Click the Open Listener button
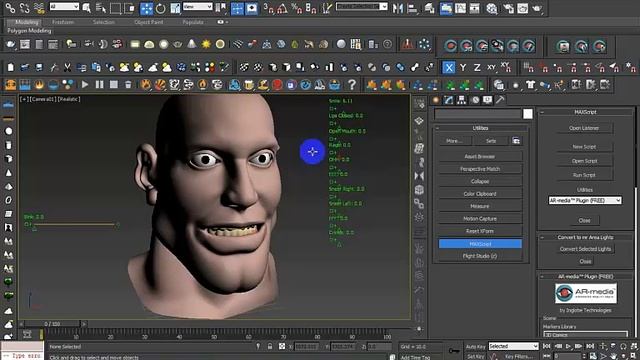The height and width of the screenshot is (360, 640). (x=584, y=128)
